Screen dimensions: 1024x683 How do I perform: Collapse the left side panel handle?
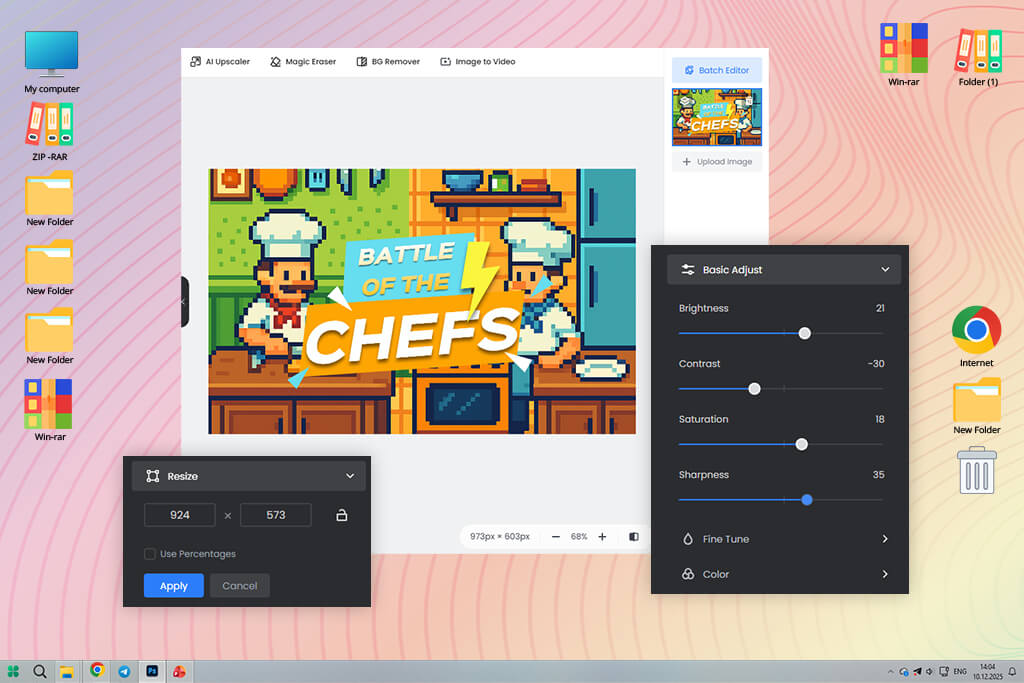tap(185, 302)
